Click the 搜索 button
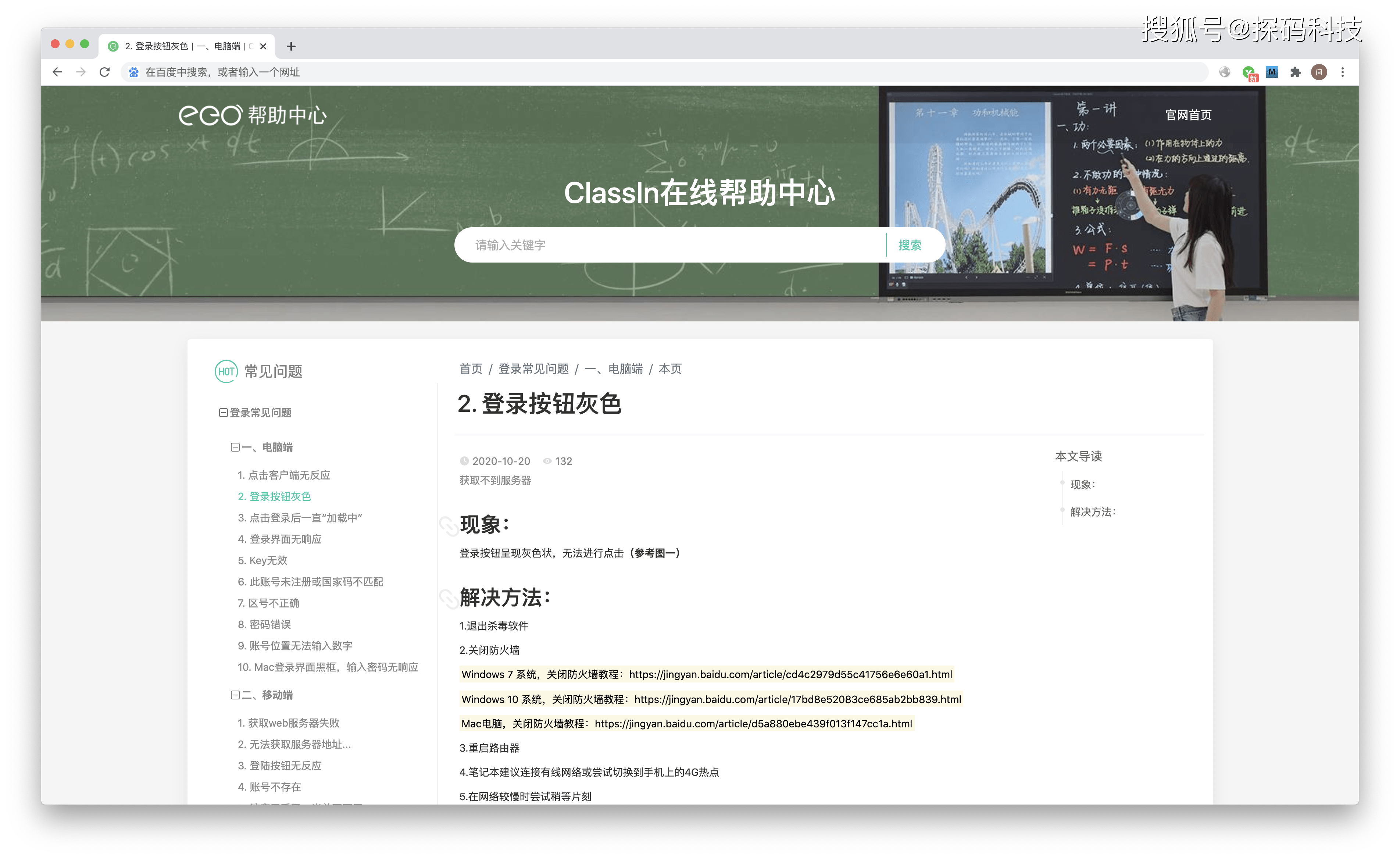1400x859 pixels. tap(910, 245)
